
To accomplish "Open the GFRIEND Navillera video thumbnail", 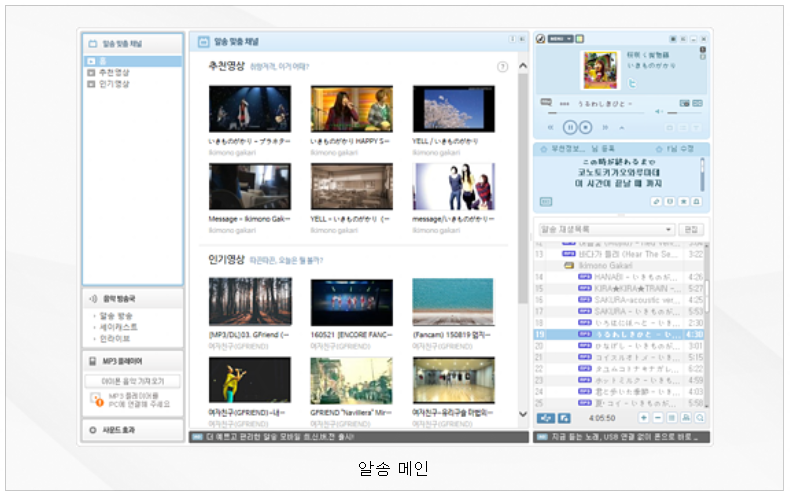I will pos(352,381).
